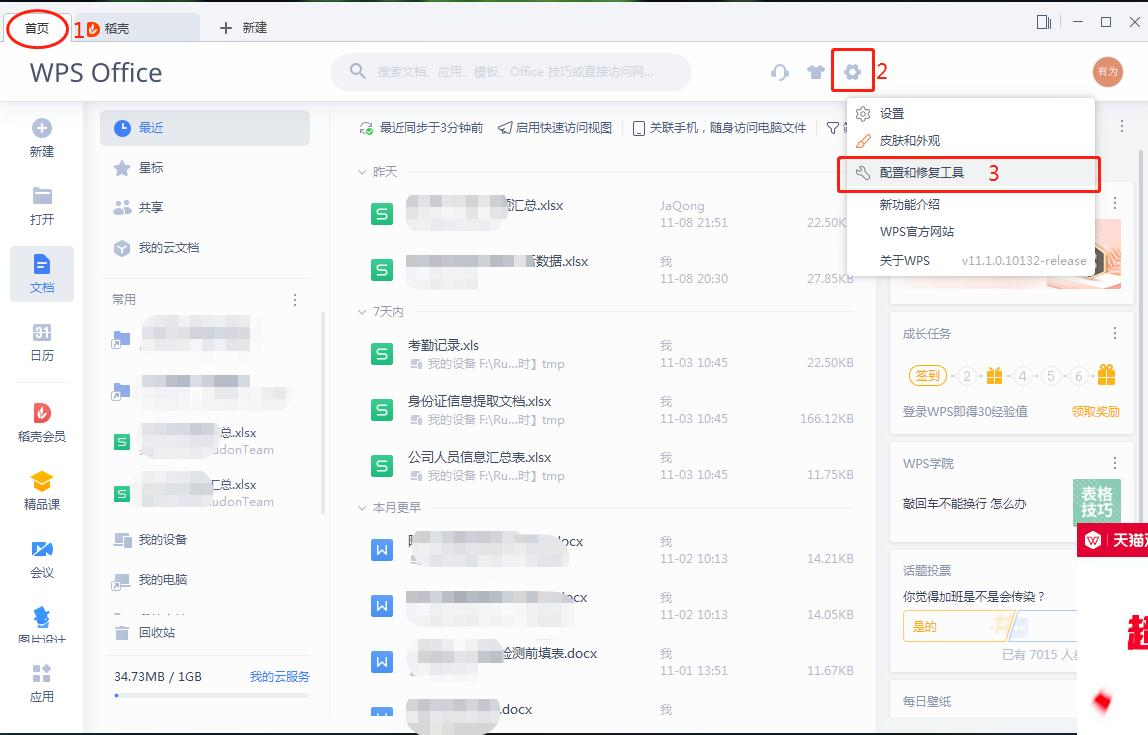
Task: Click the cloud storage usage bar
Action: tap(212, 695)
